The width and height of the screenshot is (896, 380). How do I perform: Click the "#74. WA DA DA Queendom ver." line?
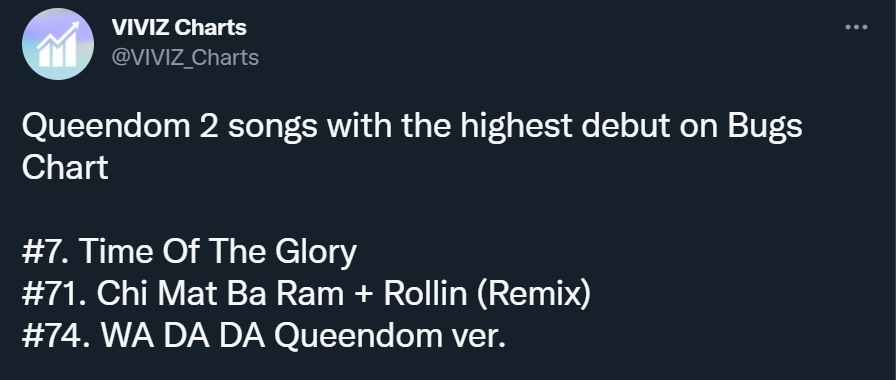[264, 336]
